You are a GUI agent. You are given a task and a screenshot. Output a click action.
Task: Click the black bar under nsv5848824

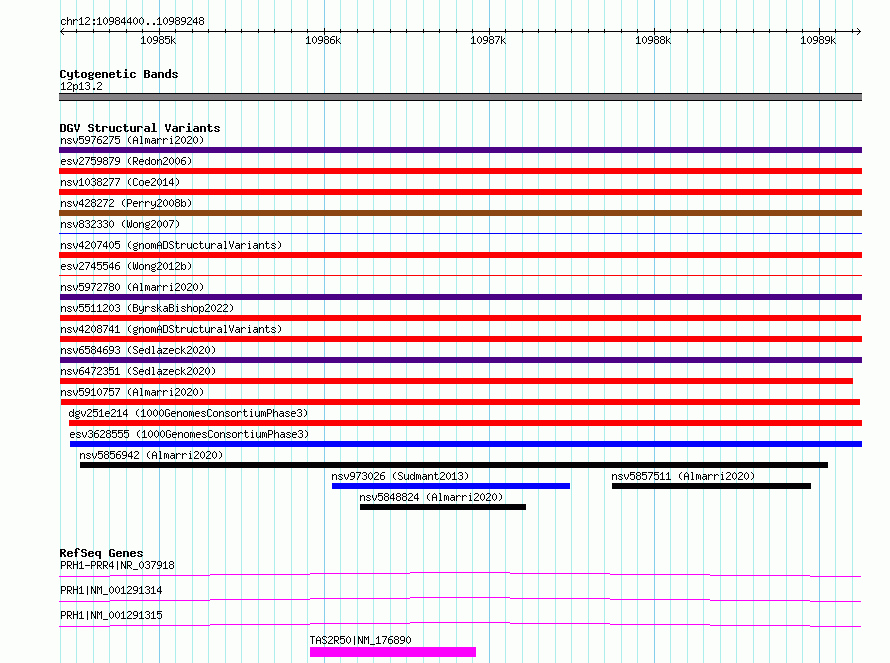click(x=443, y=507)
